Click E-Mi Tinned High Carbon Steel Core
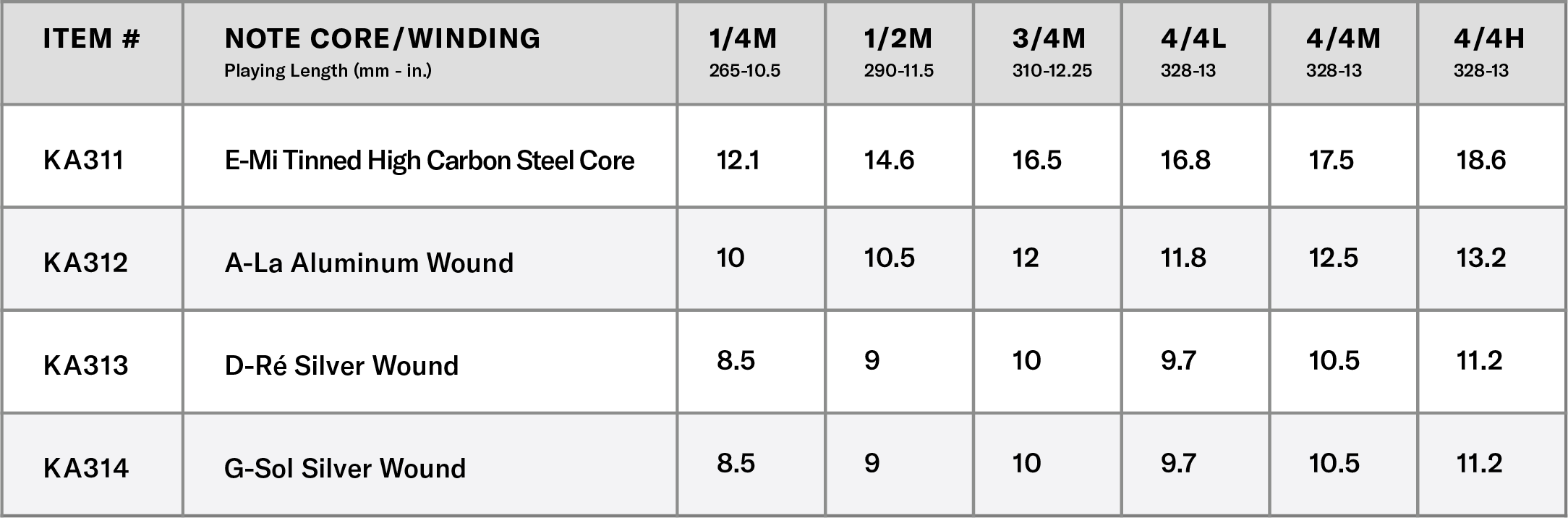This screenshot has height=518, width=1568. [430, 161]
